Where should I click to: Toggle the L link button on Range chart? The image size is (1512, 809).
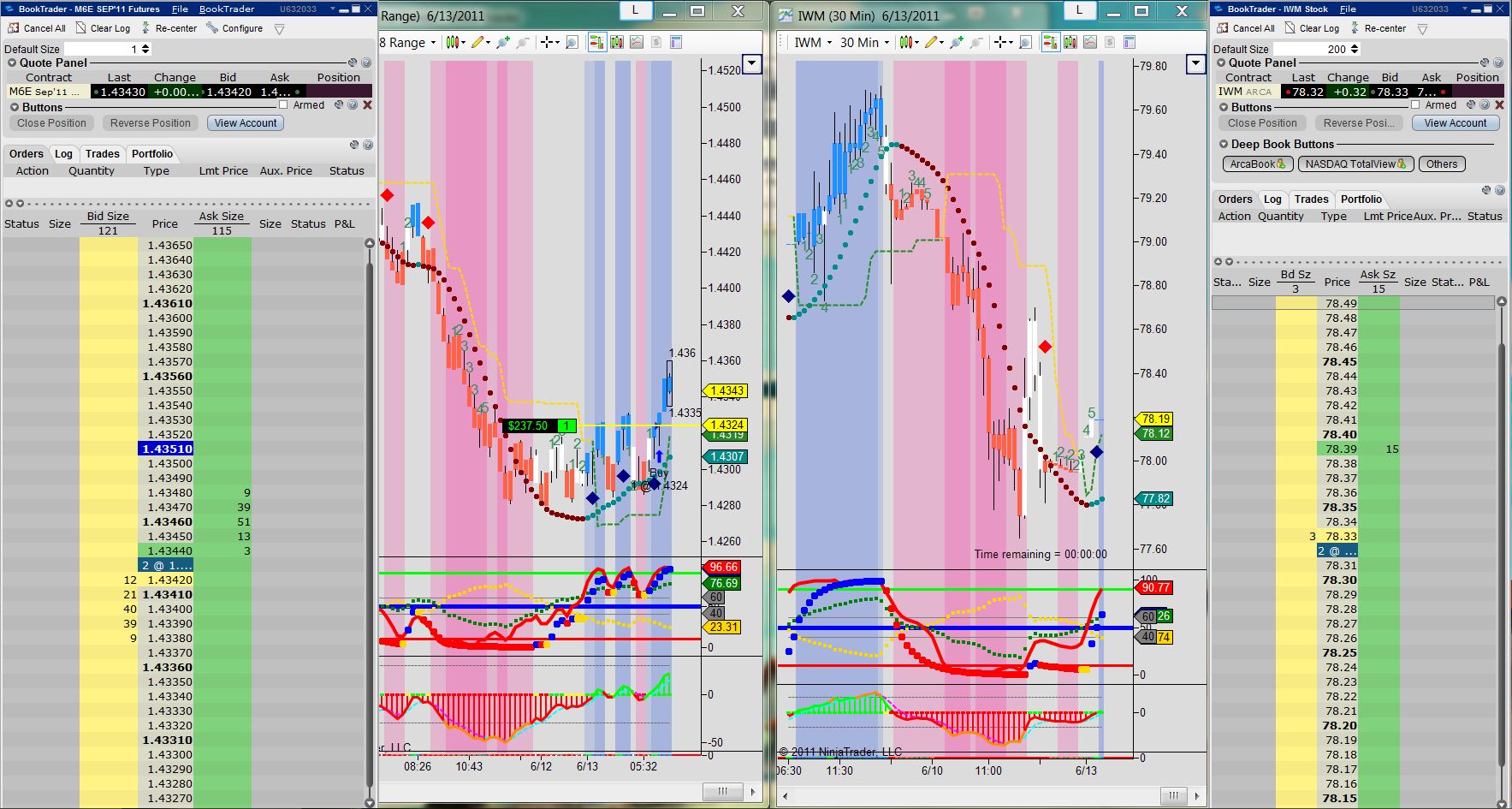pos(635,10)
